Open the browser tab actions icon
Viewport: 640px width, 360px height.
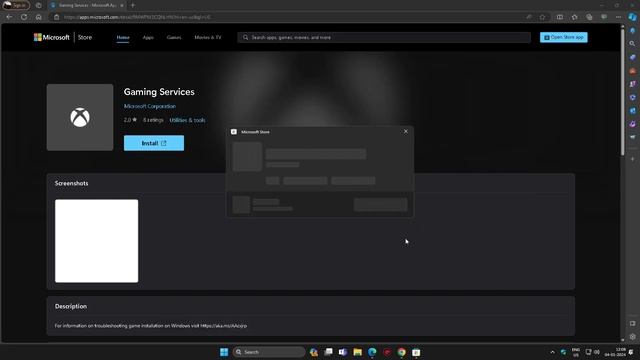38,5
